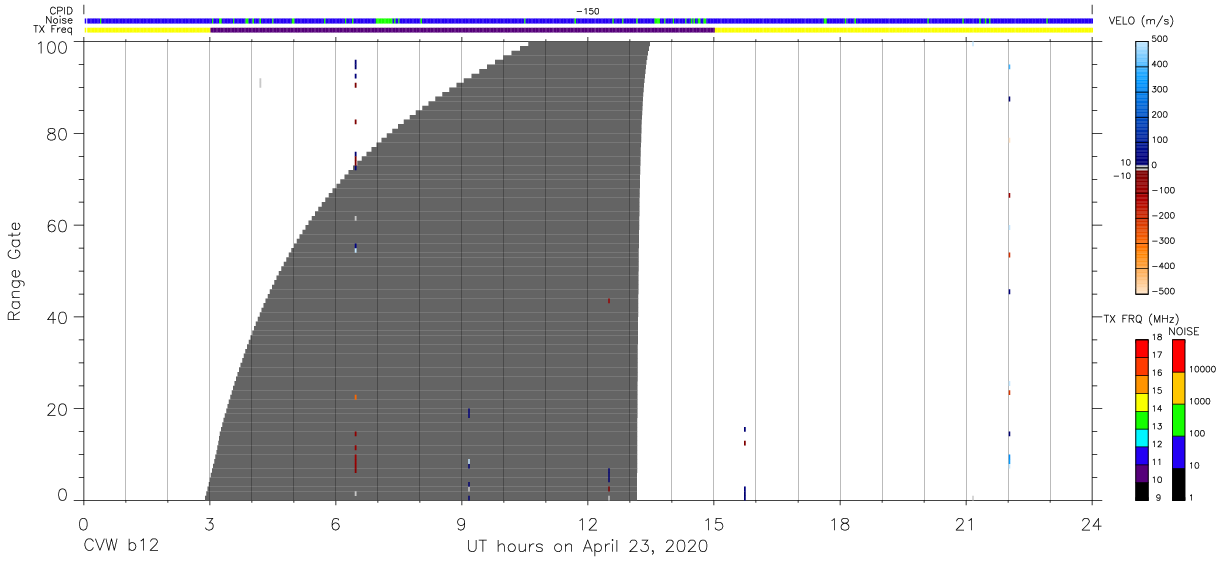Image resolution: width=1228 pixels, height=567 pixels.
Task: Click x-axis tick label 12
Action: click(x=588, y=523)
